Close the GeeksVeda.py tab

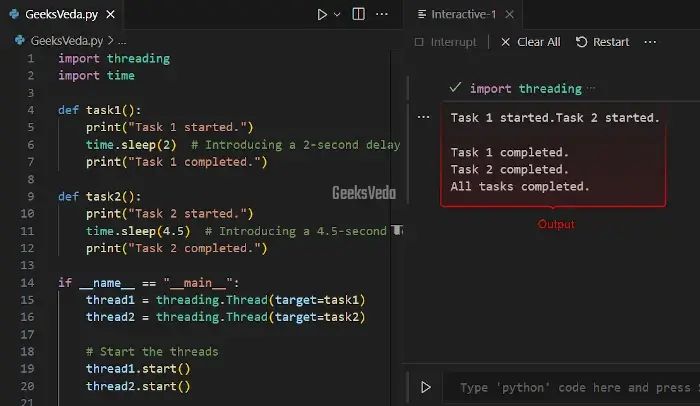tap(110, 14)
